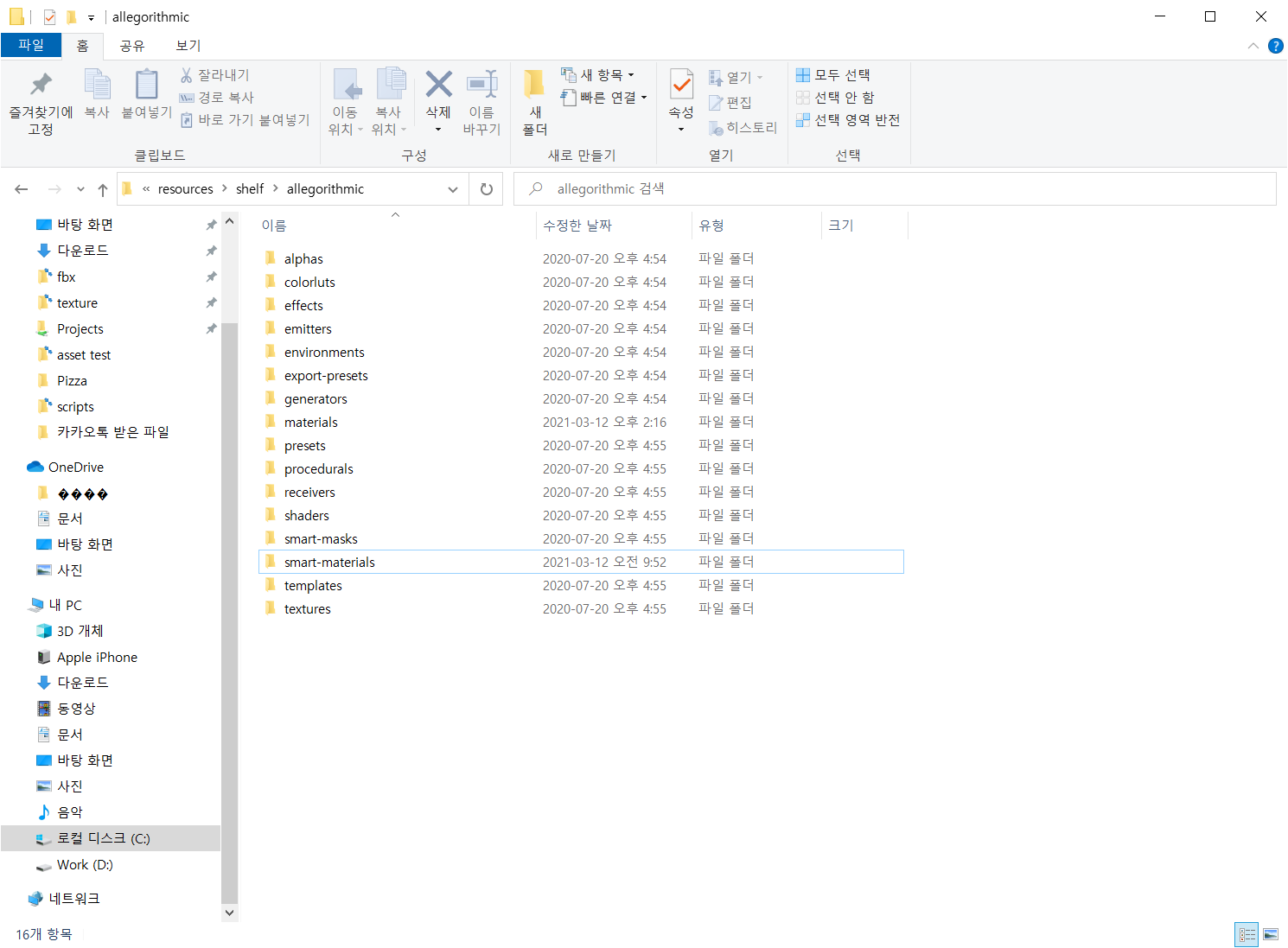This screenshot has height=948, width=1288.
Task: Click 'resources' in the address path
Action: (x=186, y=189)
